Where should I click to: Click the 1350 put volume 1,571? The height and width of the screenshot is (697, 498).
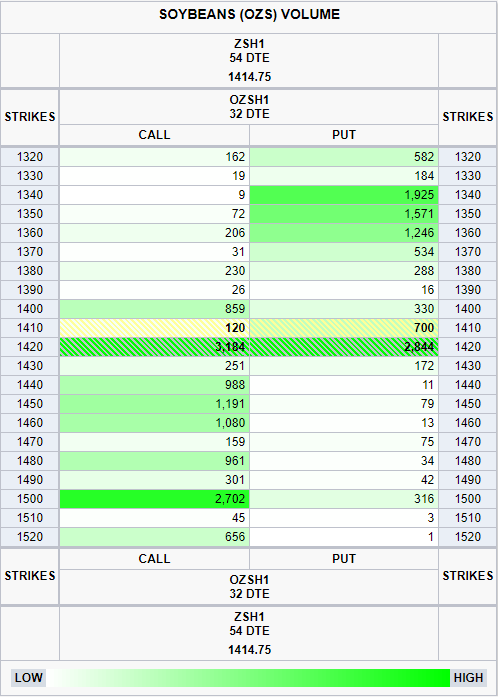(344, 214)
